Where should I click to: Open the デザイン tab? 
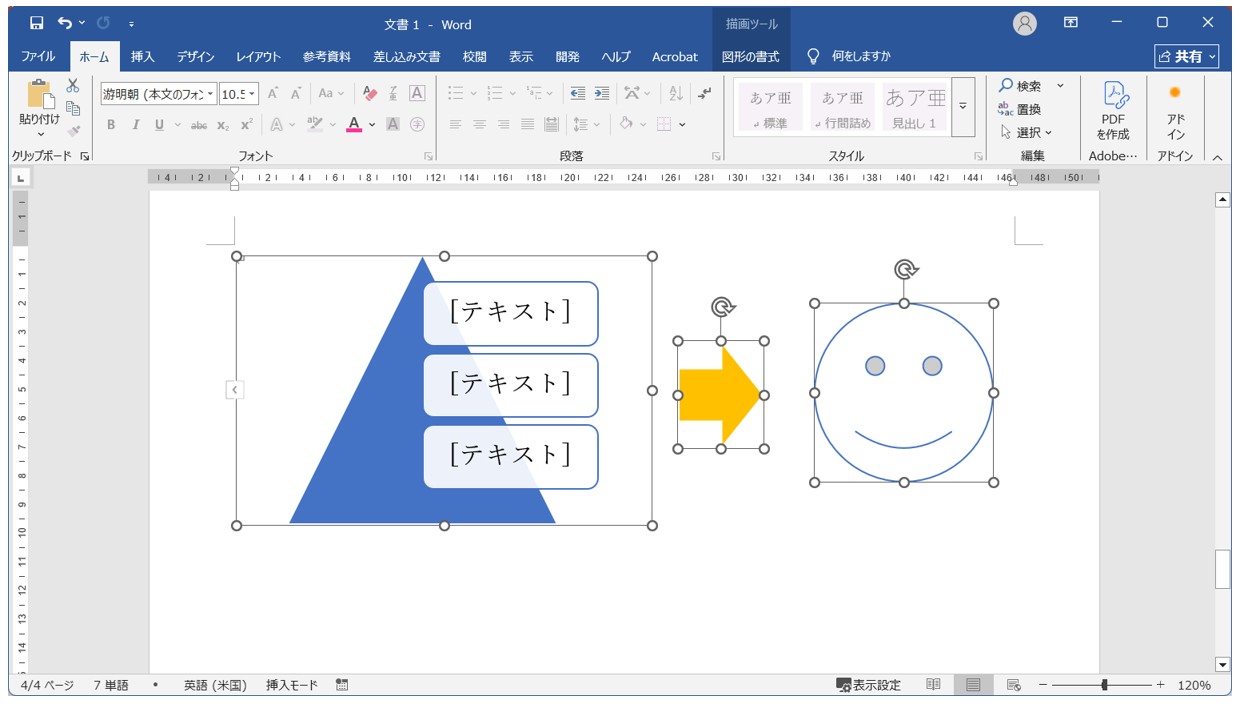196,57
